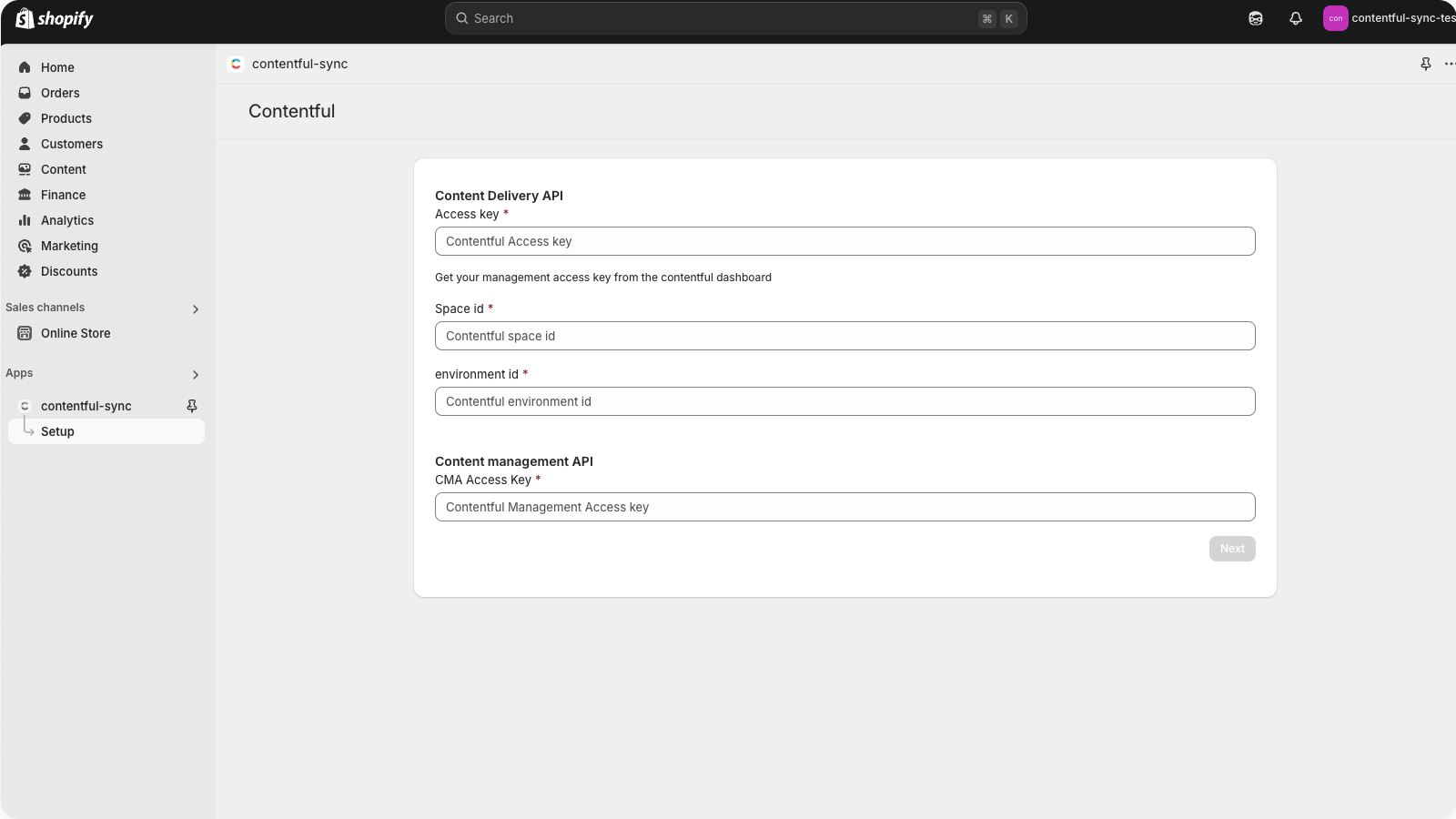Select the Orders tag icon in sidebar
Viewport: 1456px width, 819px height.
point(25,93)
